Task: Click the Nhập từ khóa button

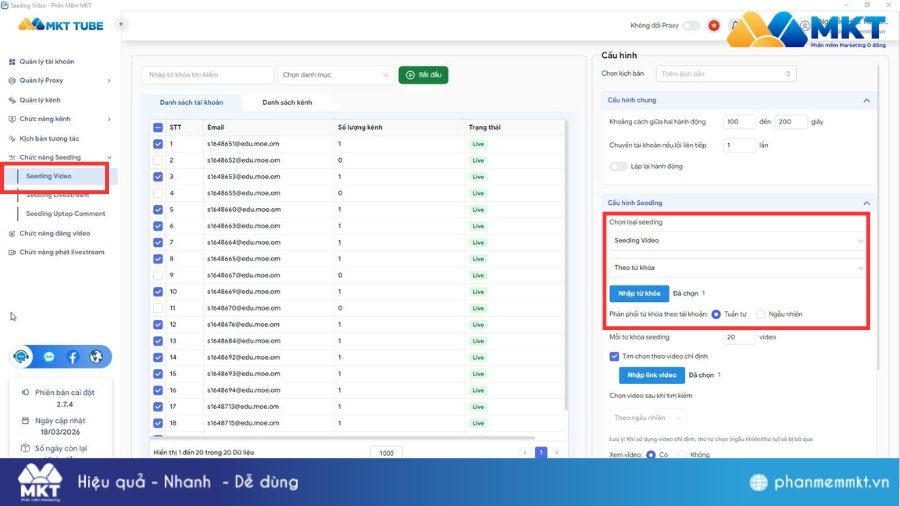Action: [x=639, y=293]
